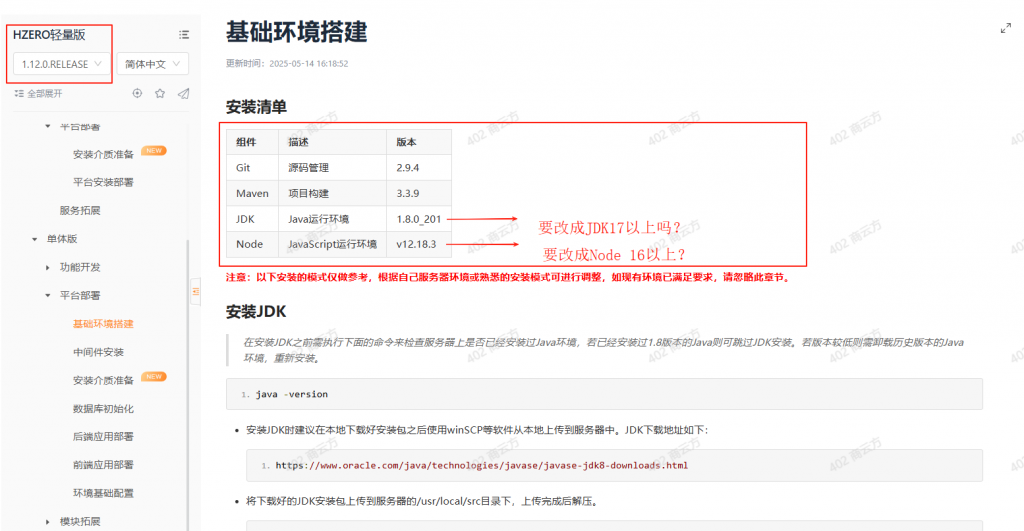Click the fullscreen expand icon at top right
Viewport: 1024px width, 531px height.
pos(1005,29)
